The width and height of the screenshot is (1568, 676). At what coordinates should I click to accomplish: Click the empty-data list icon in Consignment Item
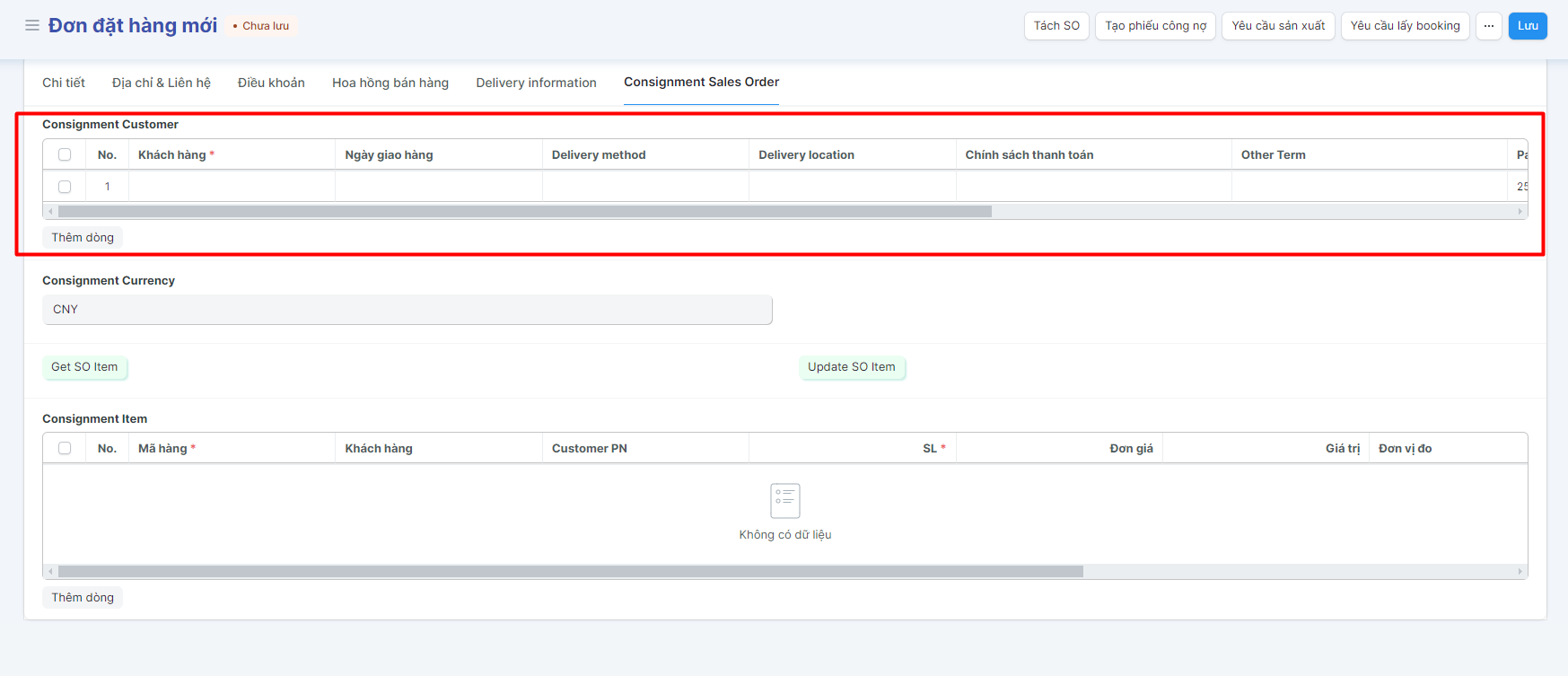784,500
